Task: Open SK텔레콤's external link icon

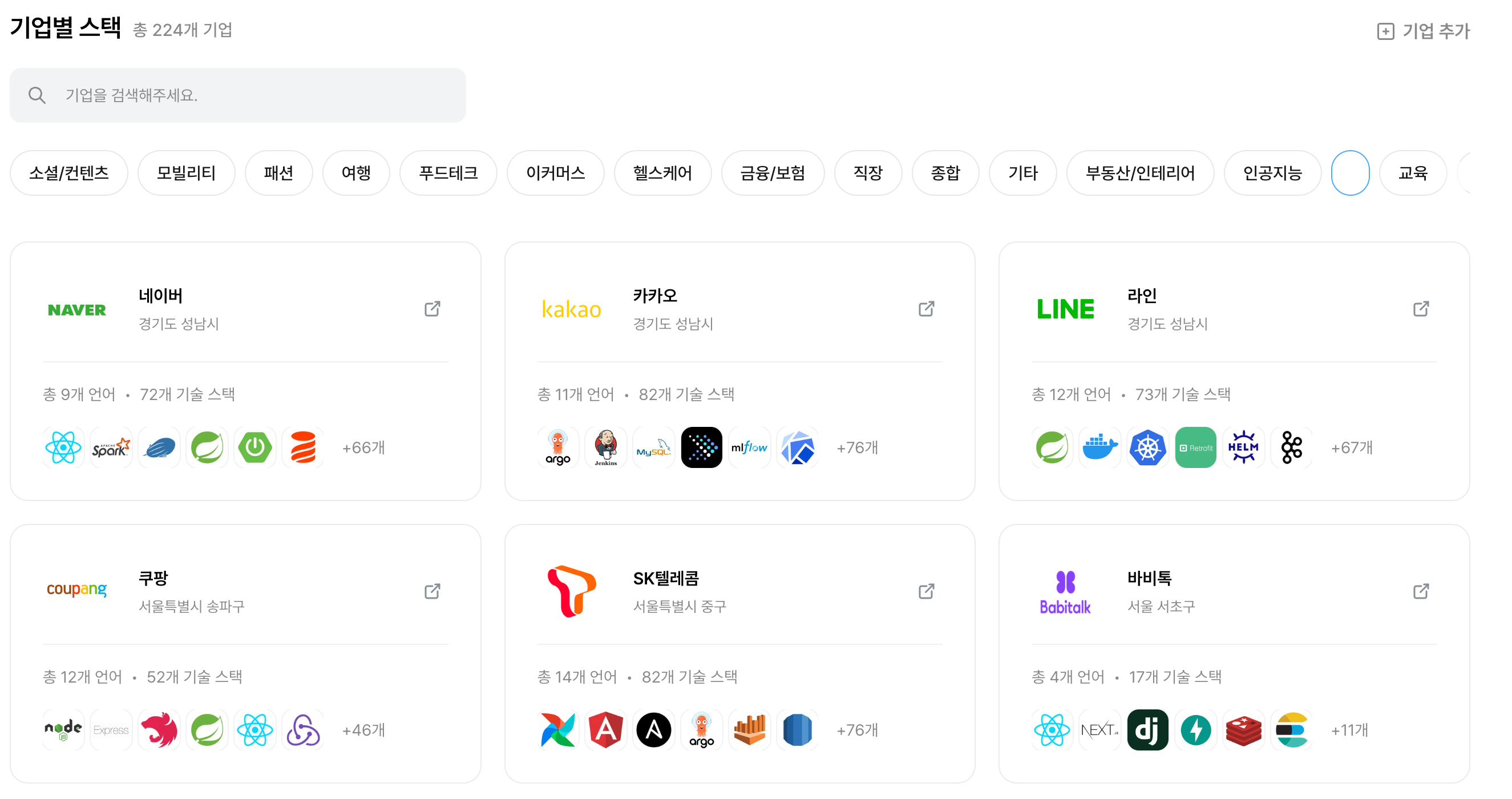Action: [926, 591]
